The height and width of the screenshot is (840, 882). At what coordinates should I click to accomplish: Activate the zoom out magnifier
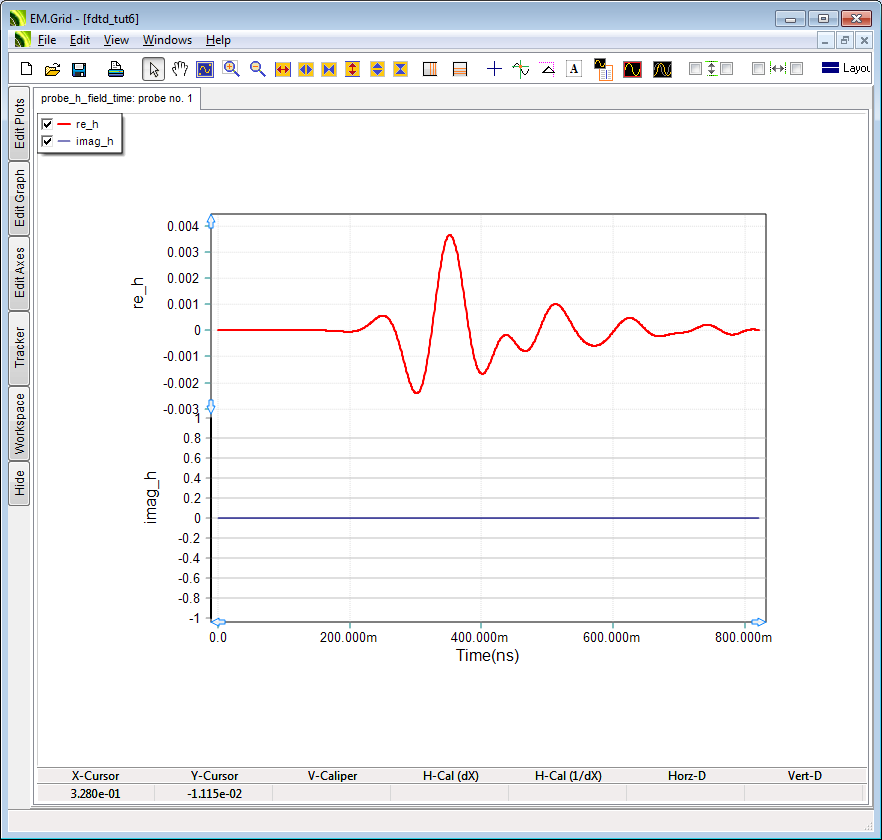point(257,69)
